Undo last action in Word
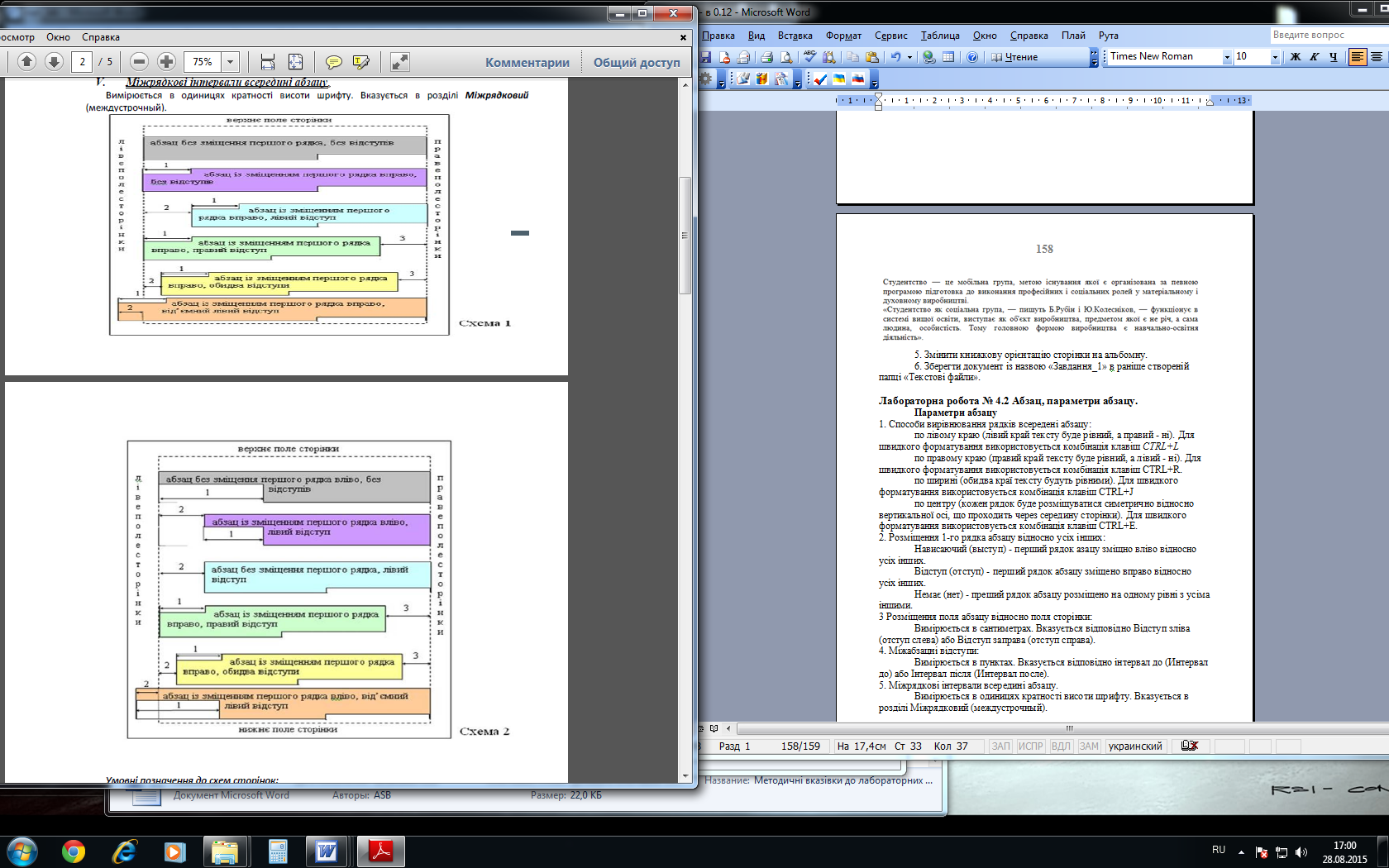Viewport: 1389px width, 868px height. pos(895,57)
